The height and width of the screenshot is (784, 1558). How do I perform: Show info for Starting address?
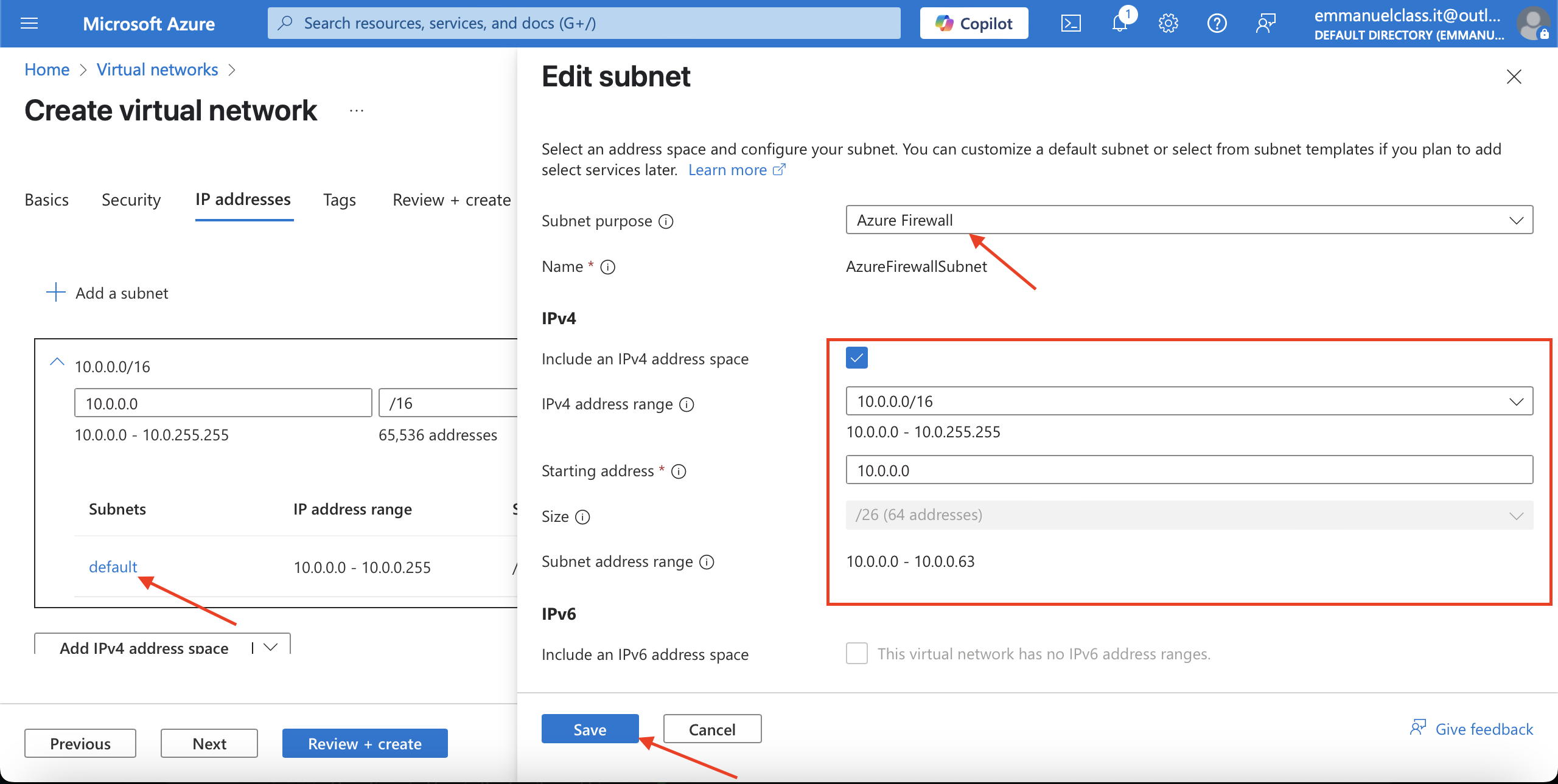[679, 471]
